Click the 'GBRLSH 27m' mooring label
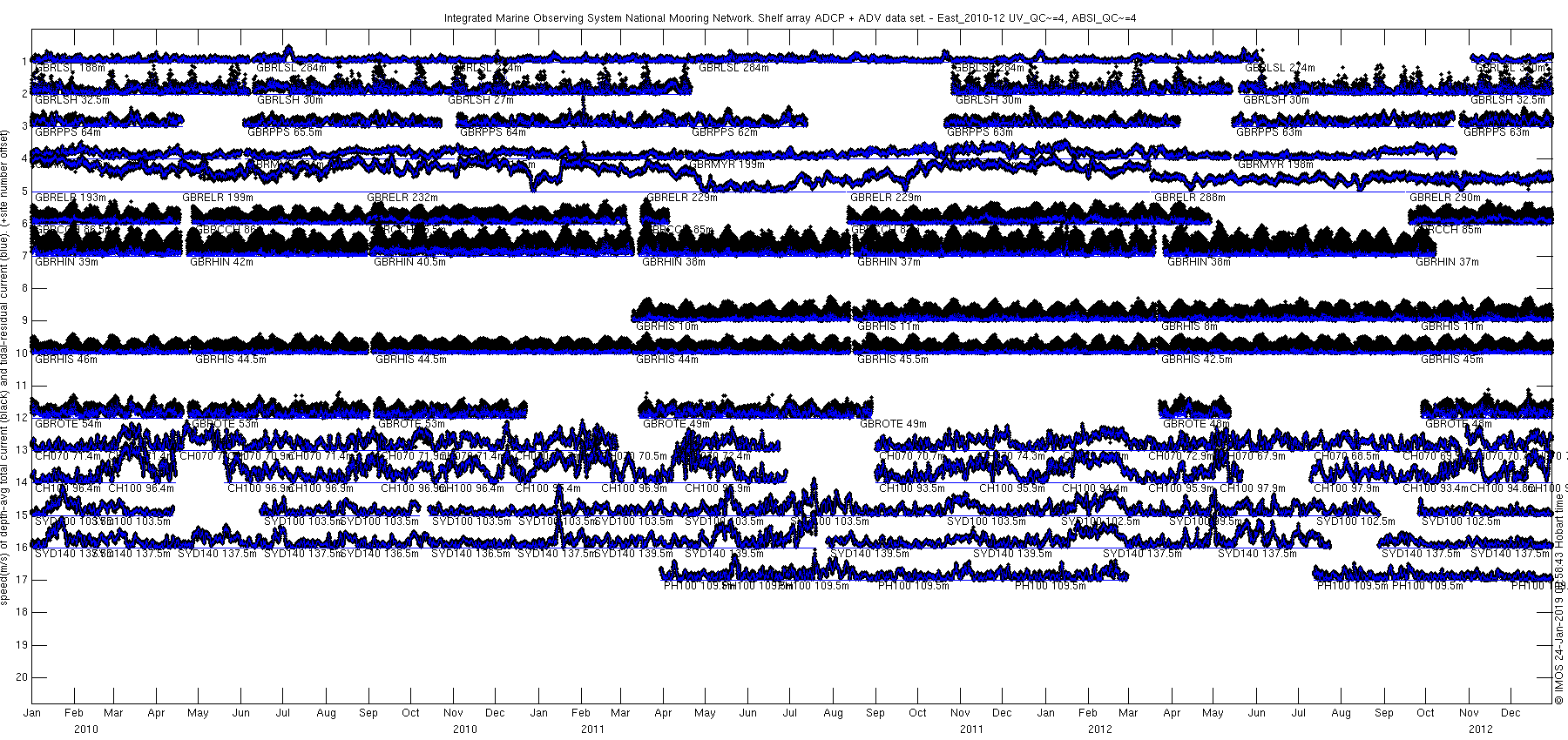 click(481, 100)
